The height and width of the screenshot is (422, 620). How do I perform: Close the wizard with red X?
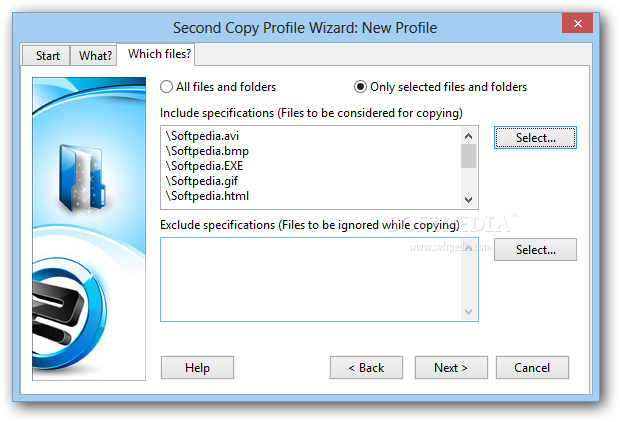tap(577, 23)
